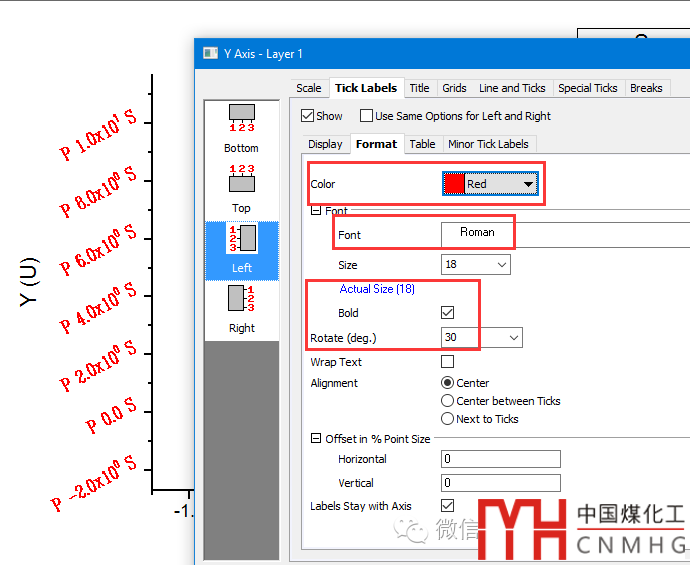Click the P 1.0x10¹ S tick label
Image resolution: width=690 pixels, height=565 pixels.
(x=98, y=136)
